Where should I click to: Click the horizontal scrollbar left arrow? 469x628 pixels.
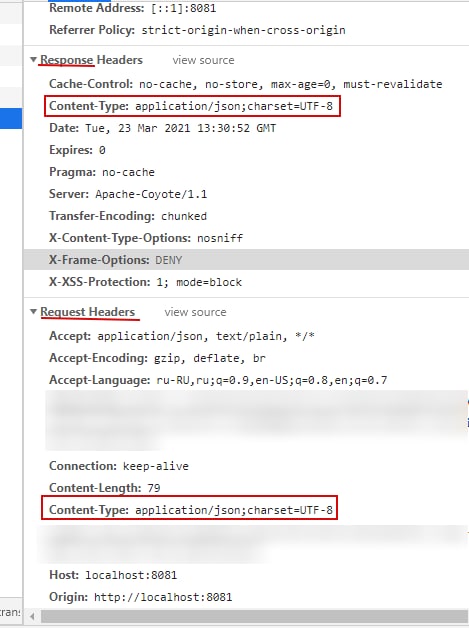click(x=32, y=616)
